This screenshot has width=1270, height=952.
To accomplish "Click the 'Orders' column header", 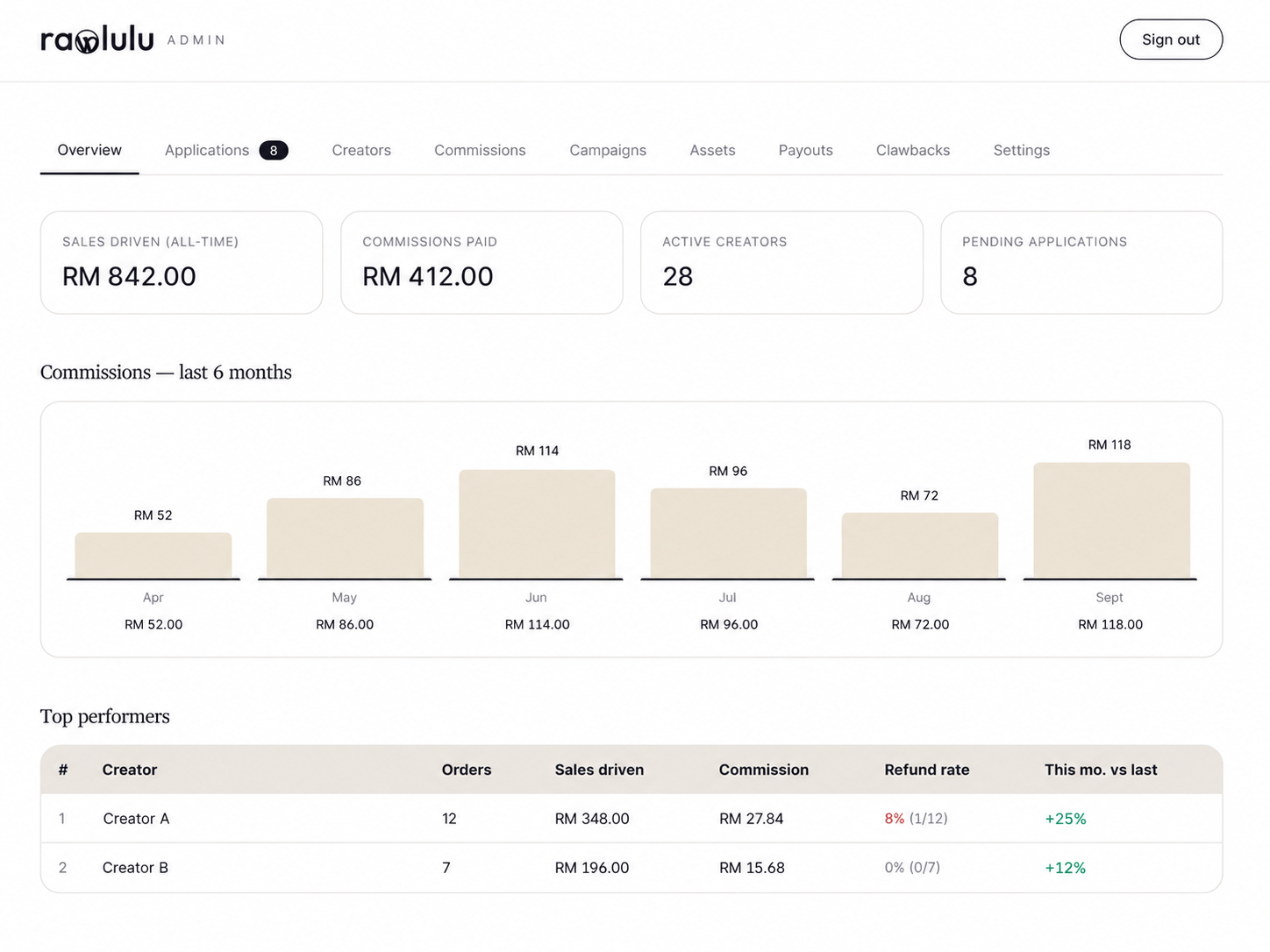I will tap(467, 770).
